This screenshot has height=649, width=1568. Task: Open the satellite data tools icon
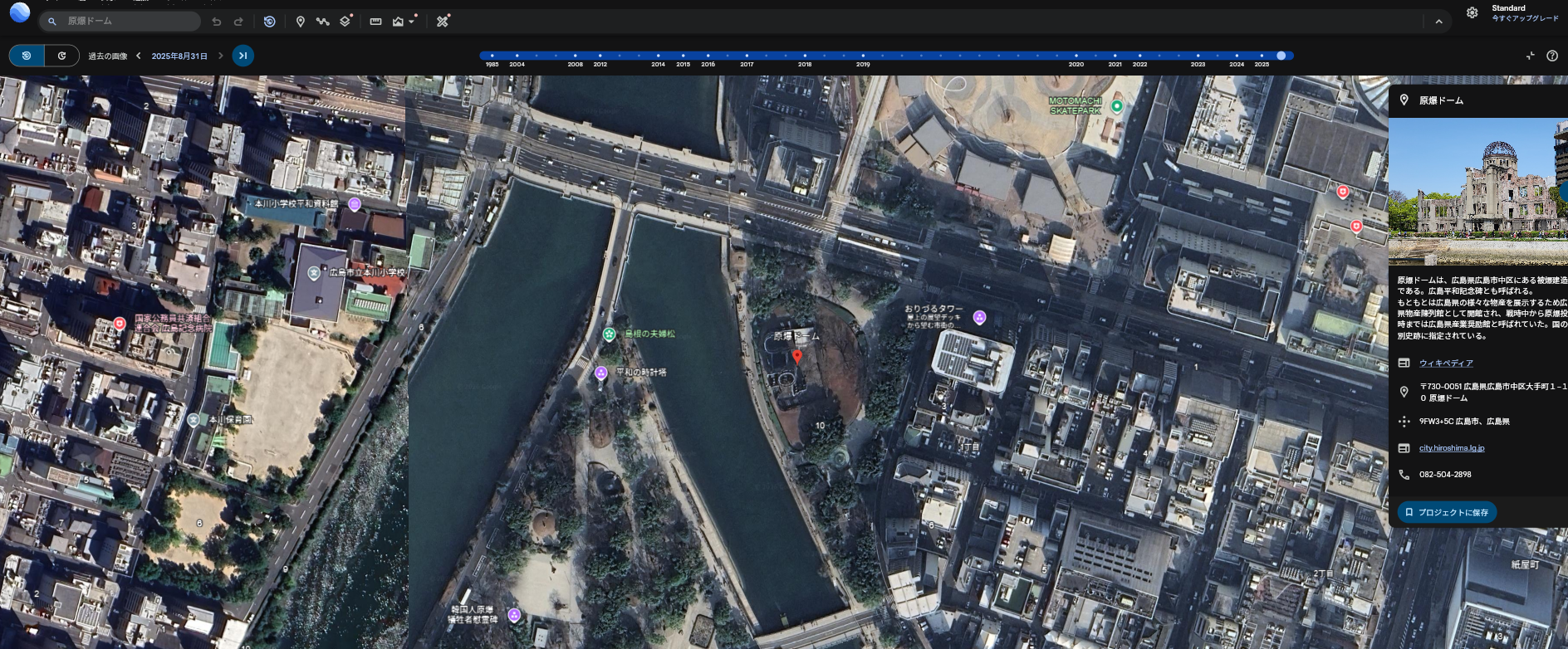443,21
